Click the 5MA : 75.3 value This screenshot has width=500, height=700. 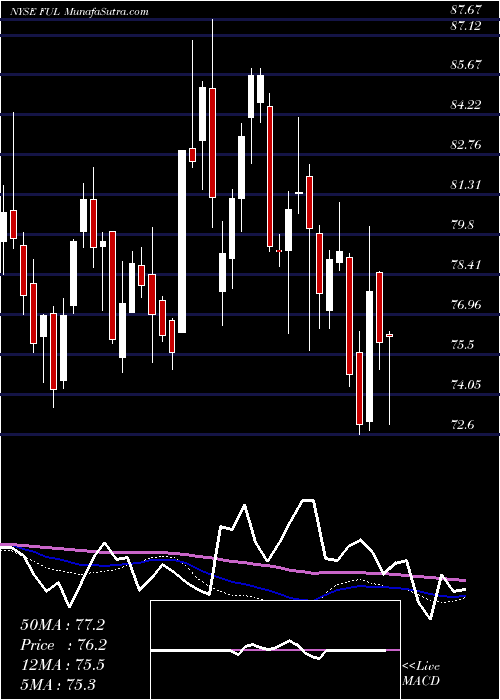[x=58, y=684]
